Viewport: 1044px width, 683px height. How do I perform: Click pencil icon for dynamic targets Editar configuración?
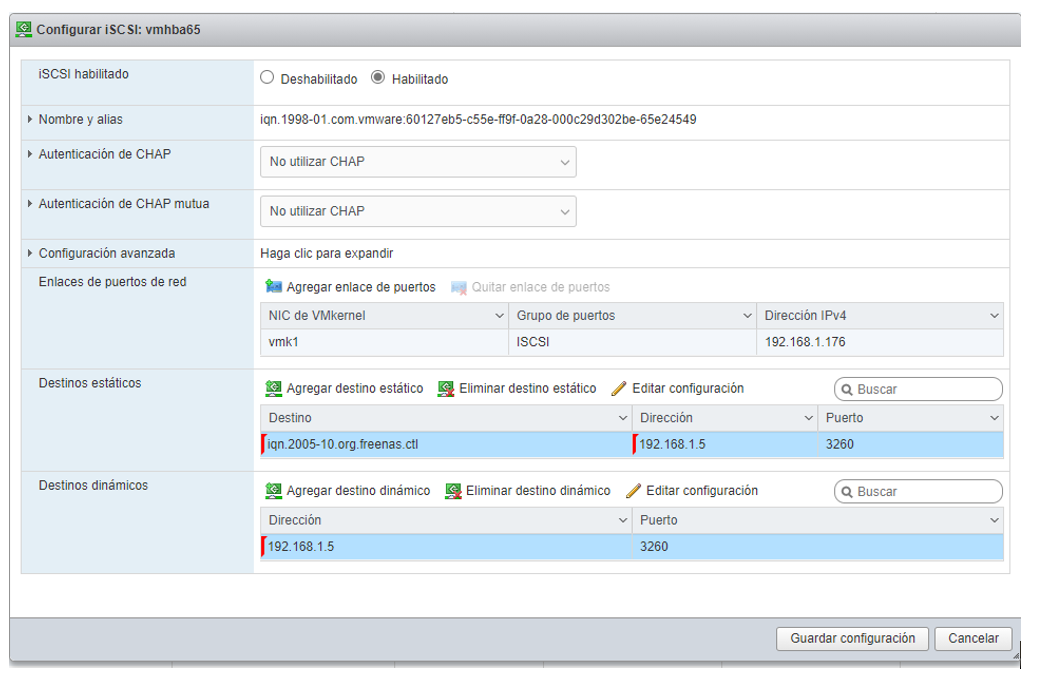click(x=633, y=491)
